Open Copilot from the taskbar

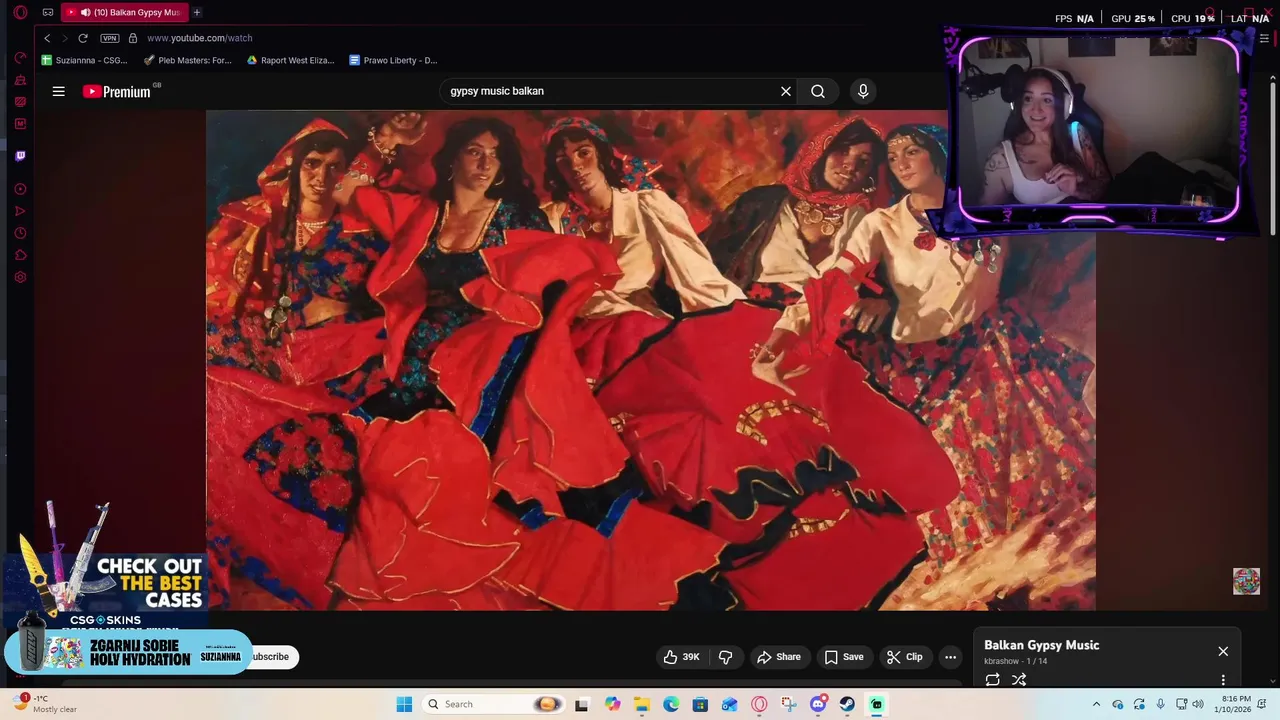[x=612, y=704]
